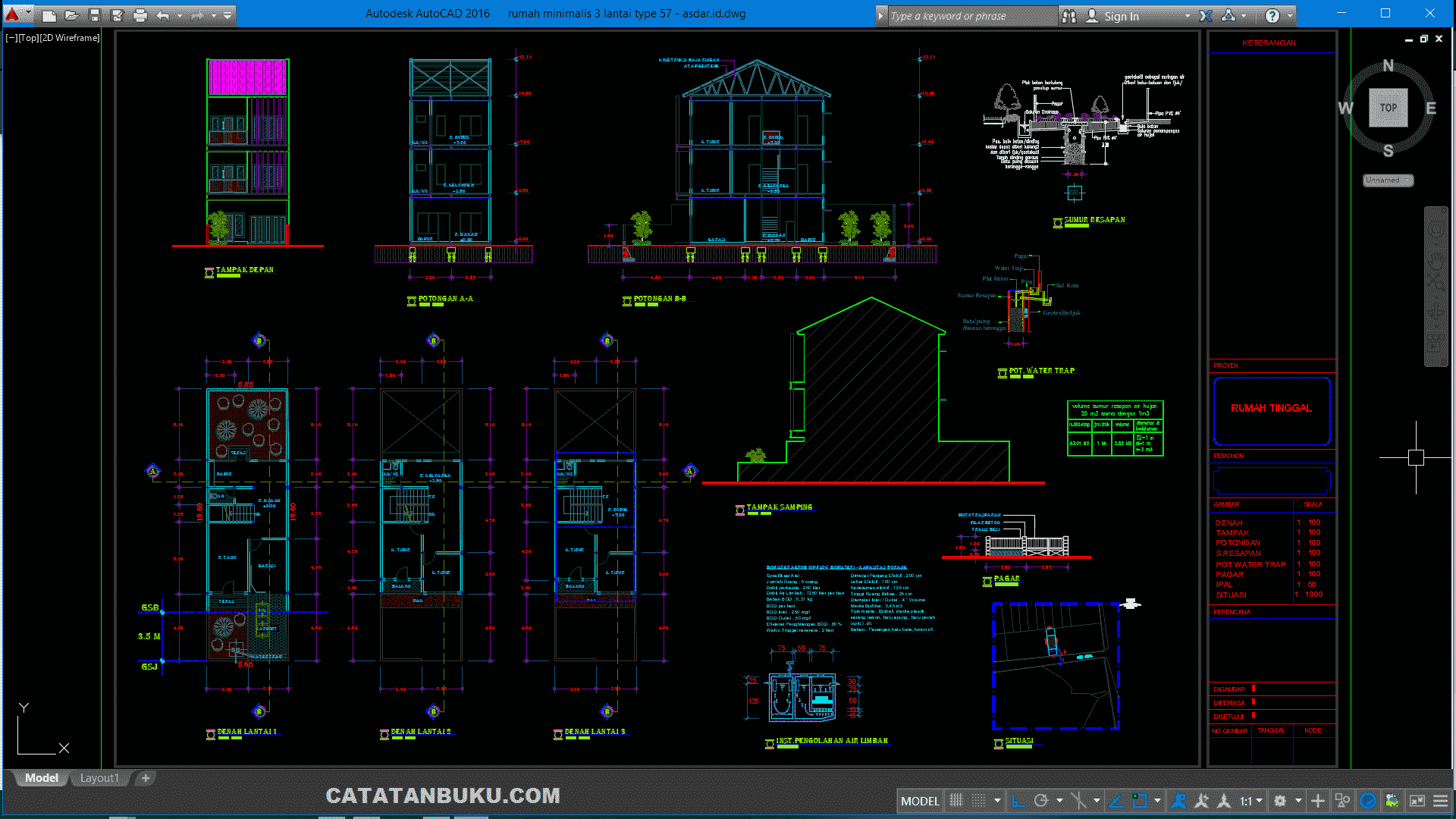Toggle snap mode in status bar
1456x819 pixels.
point(979,801)
